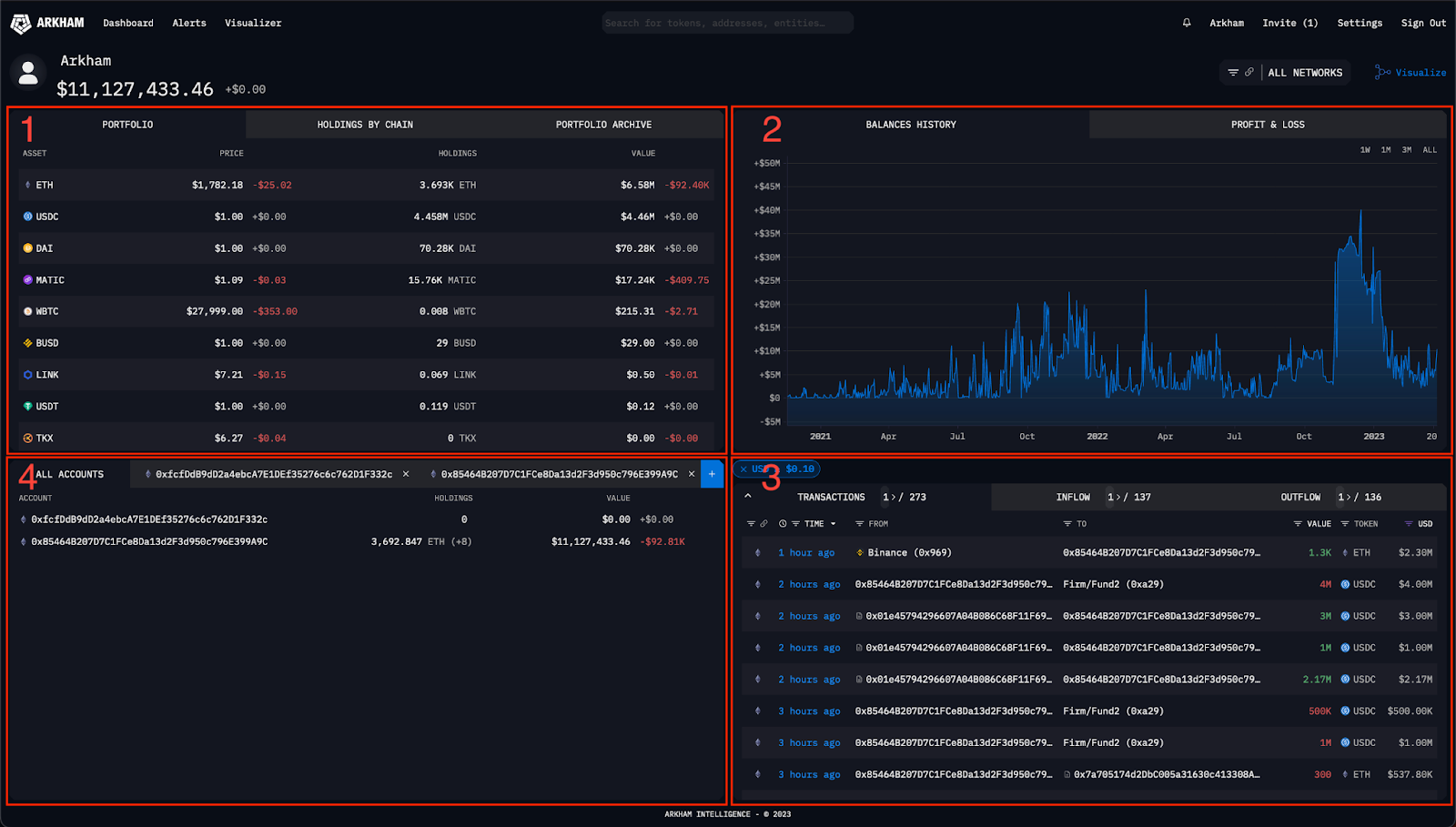The width and height of the screenshot is (1456, 827).
Task: Open the TIME sort dropdown arrow
Action: tap(834, 524)
